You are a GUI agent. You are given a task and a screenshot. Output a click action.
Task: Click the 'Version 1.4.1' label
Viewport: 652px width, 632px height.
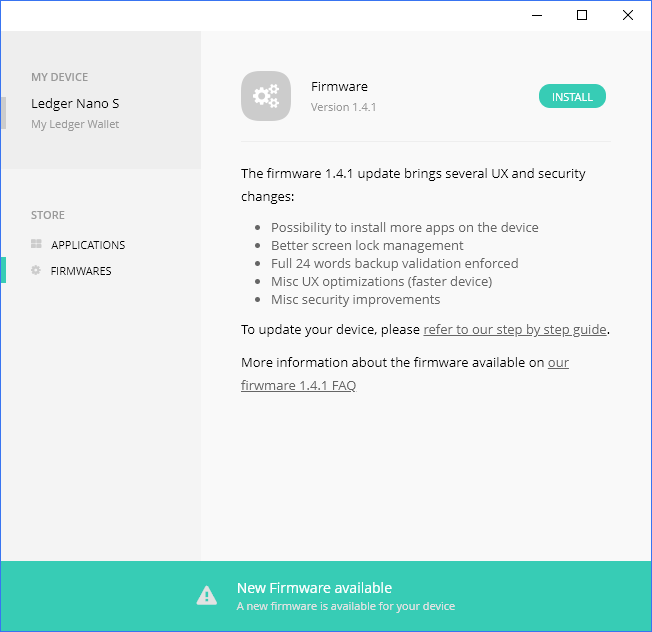point(343,107)
